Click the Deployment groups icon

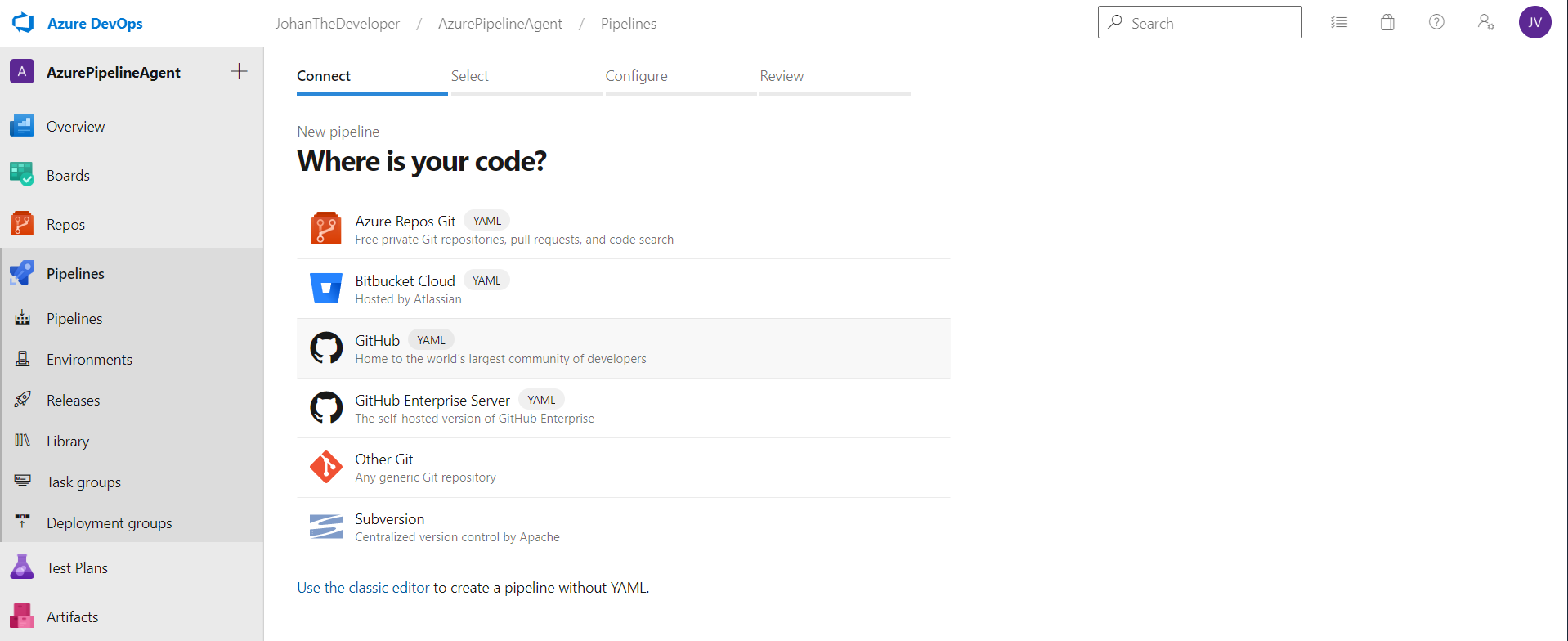tap(23, 520)
